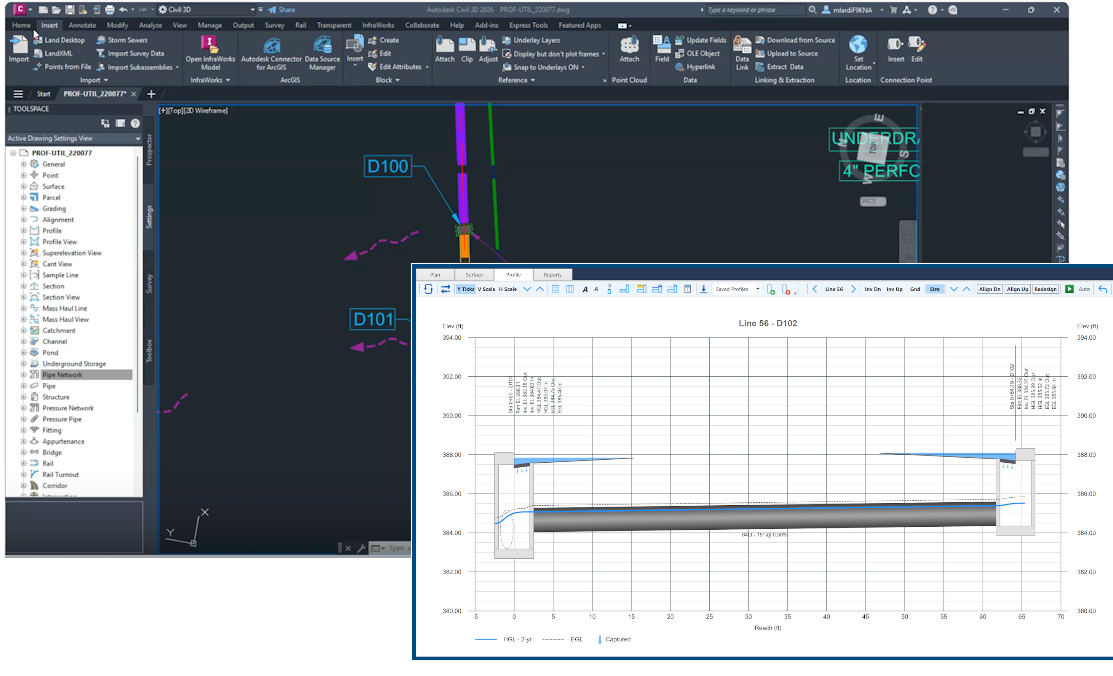The width and height of the screenshot is (1113, 676).
Task: Toggle Gnd in the profile toolbar
Action: pos(915,289)
